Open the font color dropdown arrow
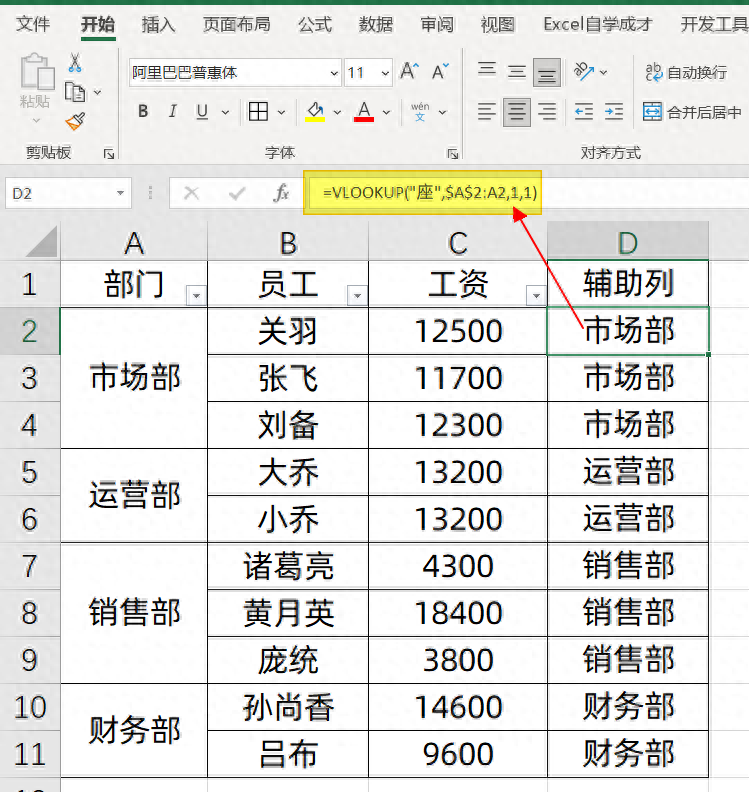Viewport: 749px width, 792px height. click(x=386, y=112)
